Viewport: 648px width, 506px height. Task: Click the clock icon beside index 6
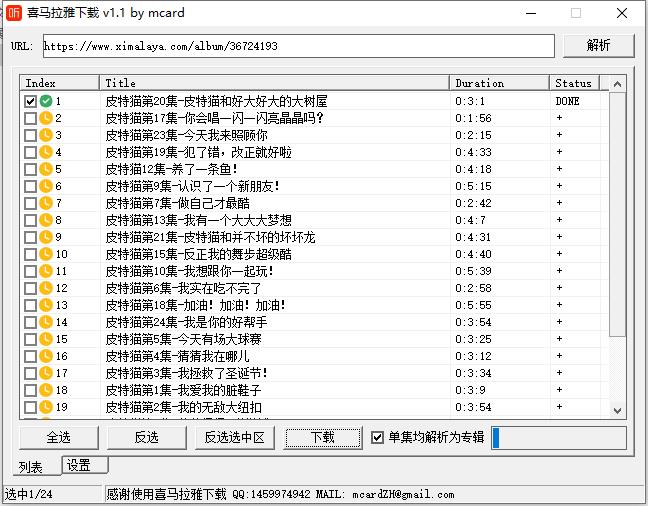coord(46,186)
